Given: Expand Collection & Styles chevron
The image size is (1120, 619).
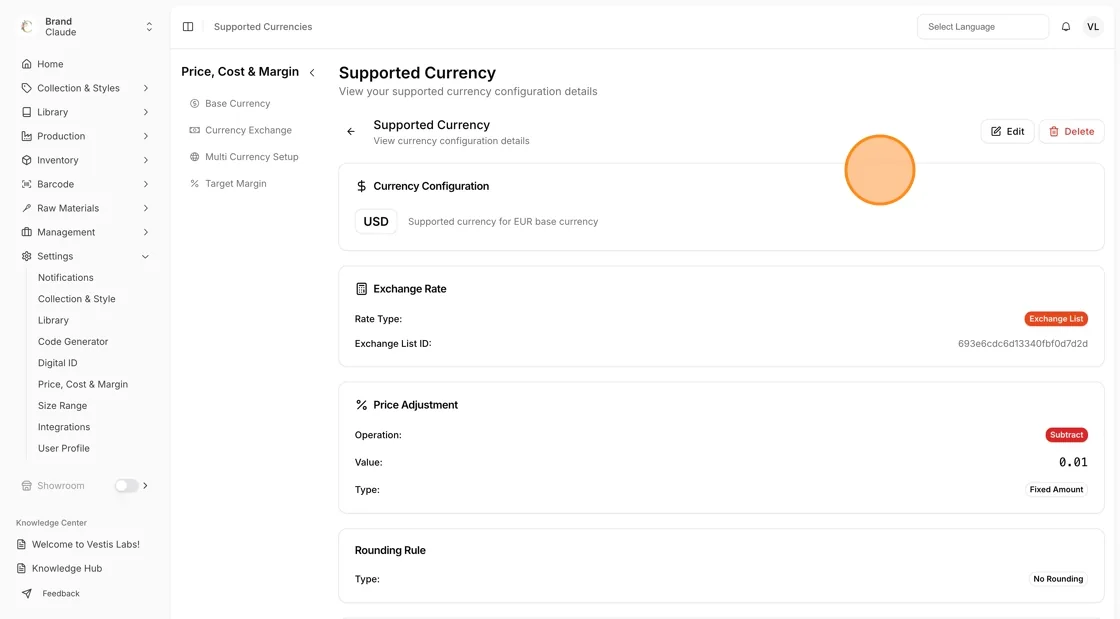Looking at the screenshot, I should (x=146, y=88).
